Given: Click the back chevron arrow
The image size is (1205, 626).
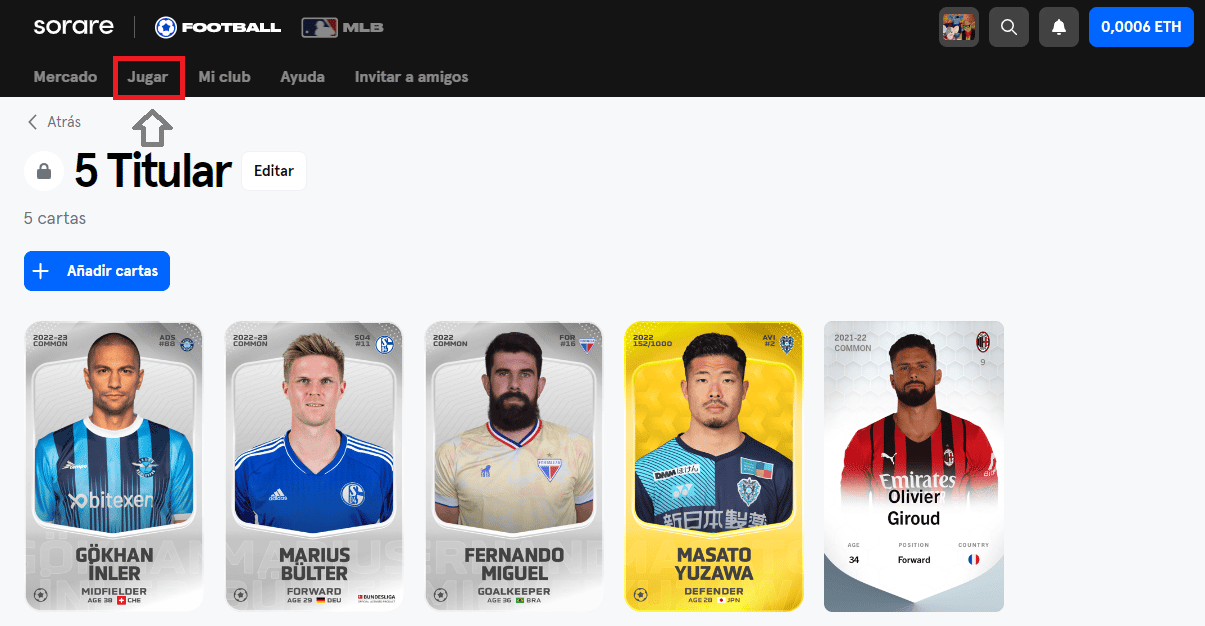Looking at the screenshot, I should (x=33, y=122).
